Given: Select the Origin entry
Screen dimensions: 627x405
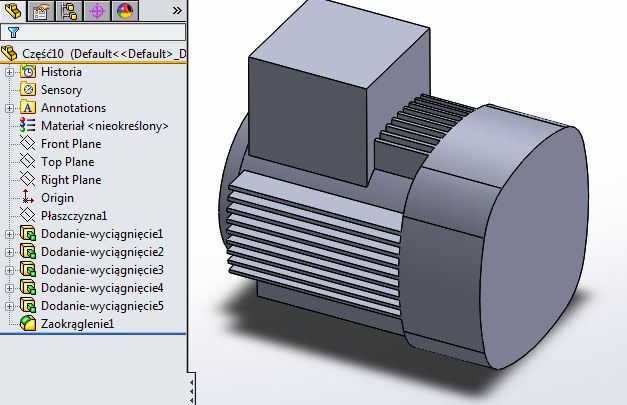Looking at the screenshot, I should coord(57,198).
